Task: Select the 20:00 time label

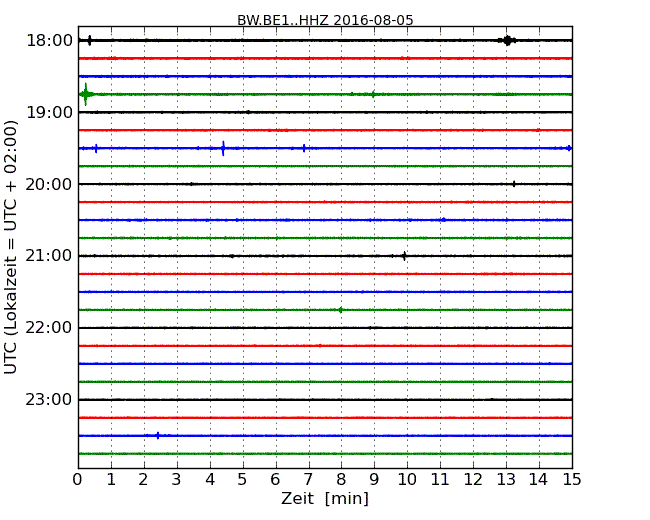Action: (49, 184)
